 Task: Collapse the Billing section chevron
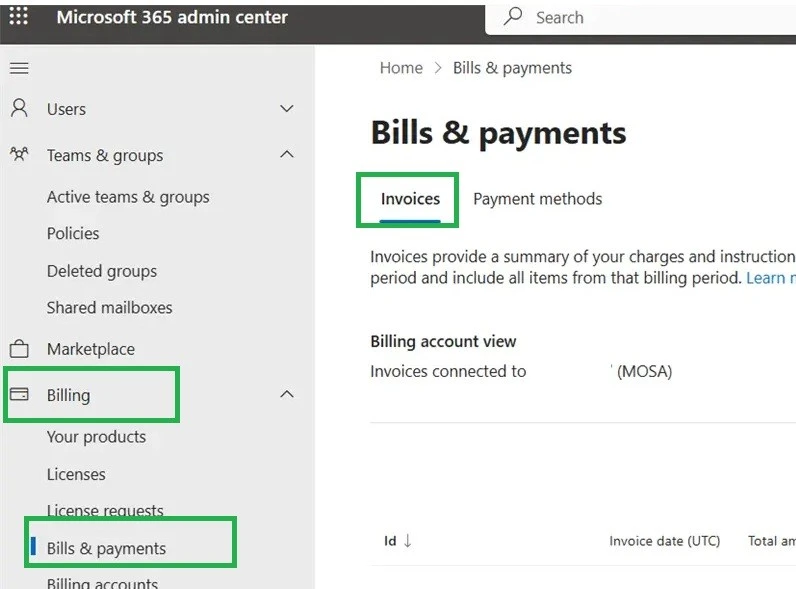click(287, 394)
